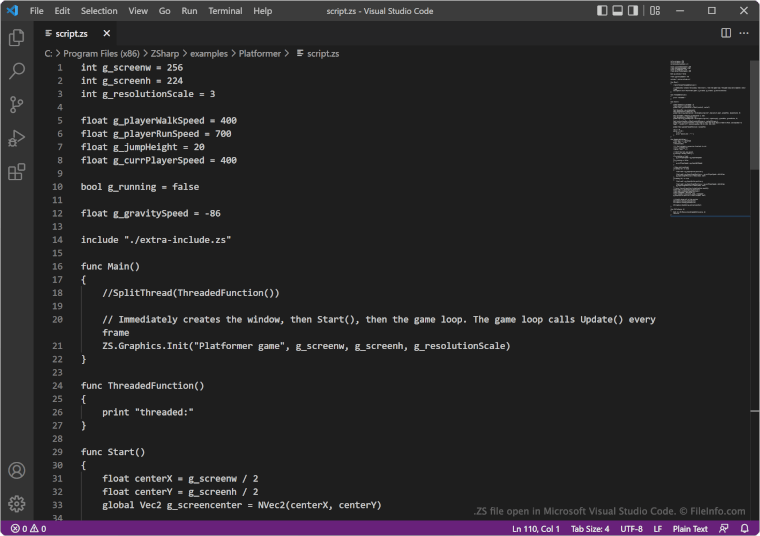
Task: Click the Split Editor Right icon
Action: coord(726,33)
